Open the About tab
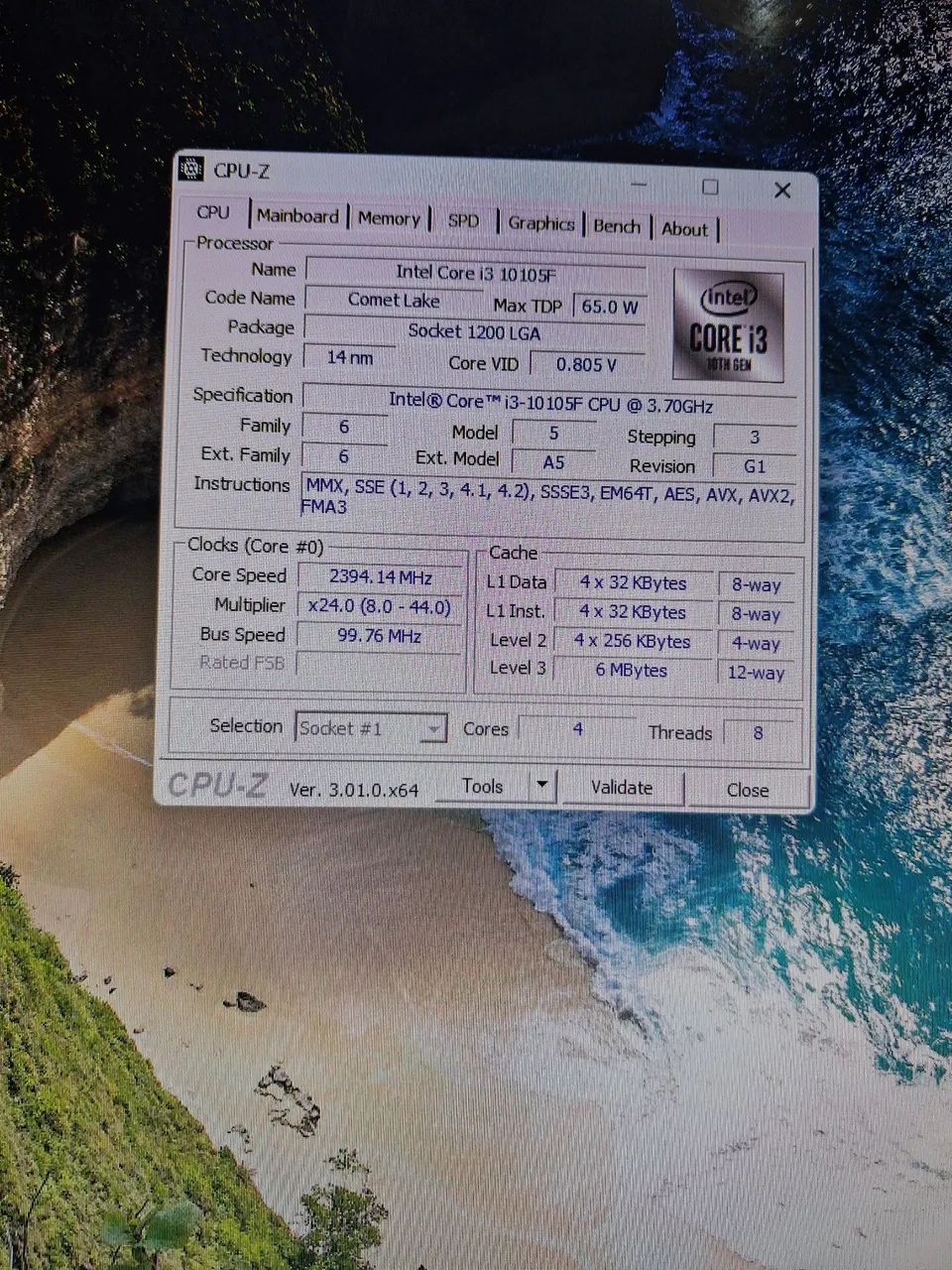This screenshot has width=952, height=1270. (684, 229)
